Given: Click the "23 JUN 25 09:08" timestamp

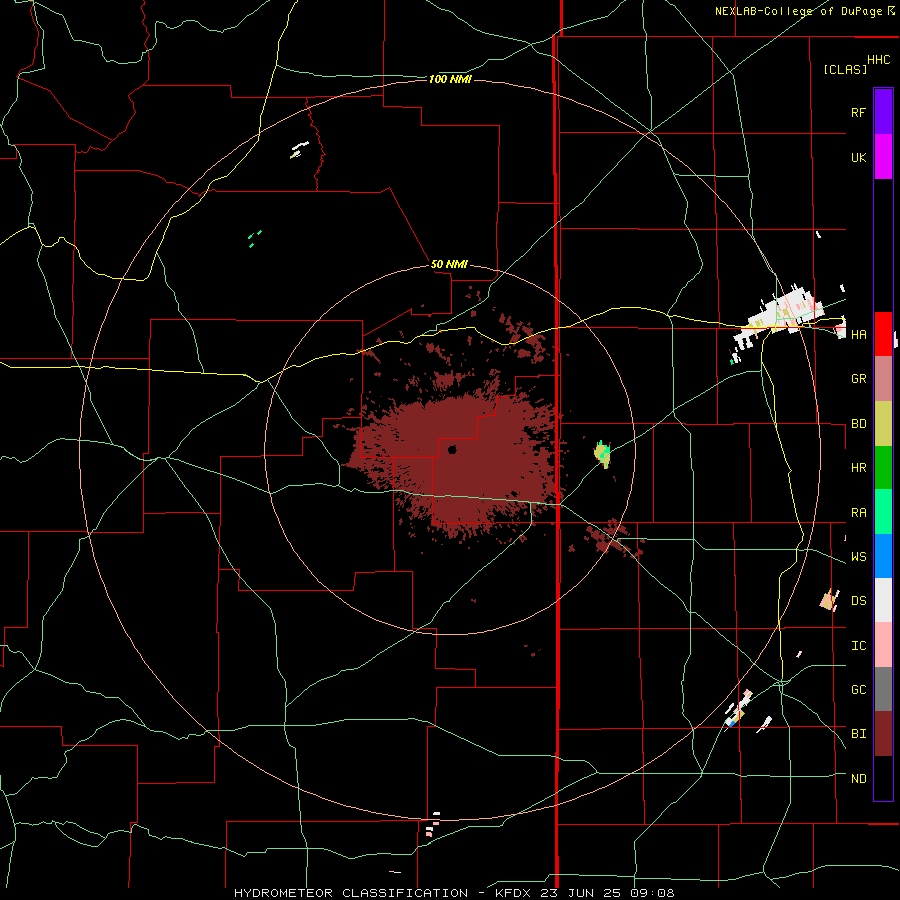Looking at the screenshot, I should (608, 893).
